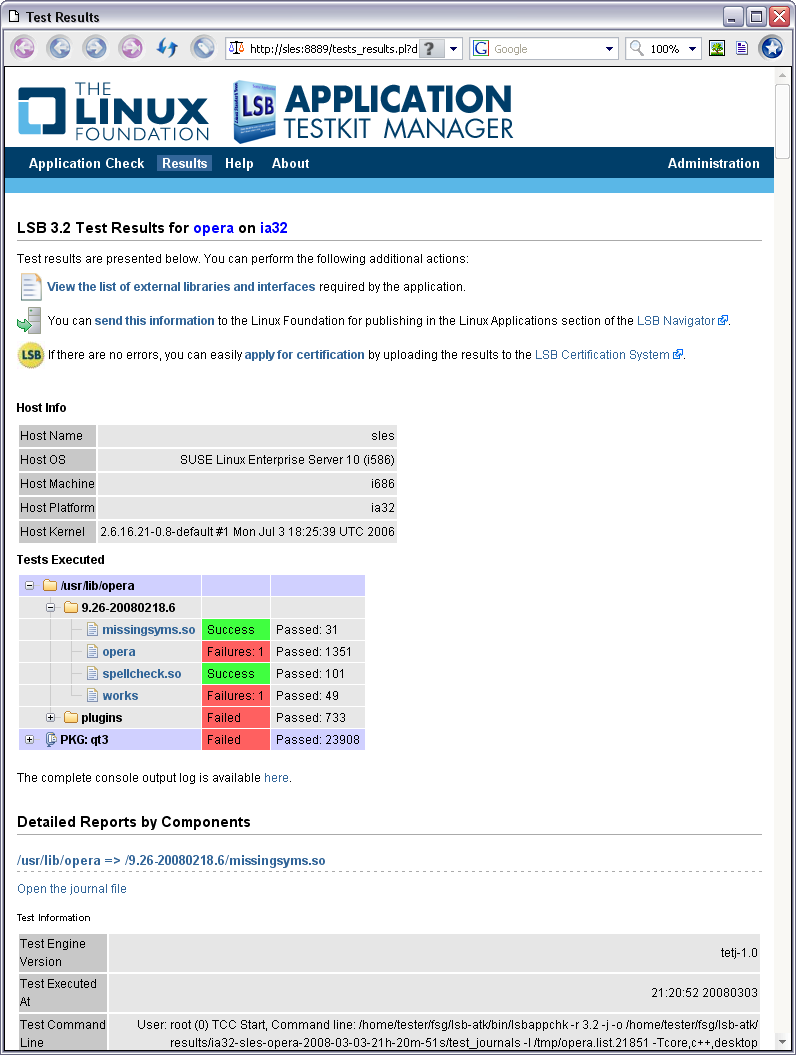
Task: Click the tetj-1.0 engine version value
Action: pyautogui.click(x=739, y=953)
